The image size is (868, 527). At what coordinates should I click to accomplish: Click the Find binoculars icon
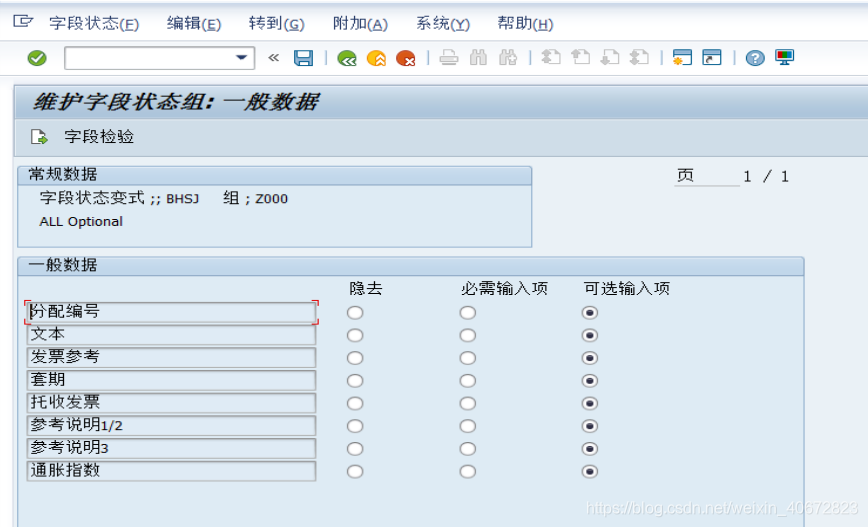tap(478, 58)
